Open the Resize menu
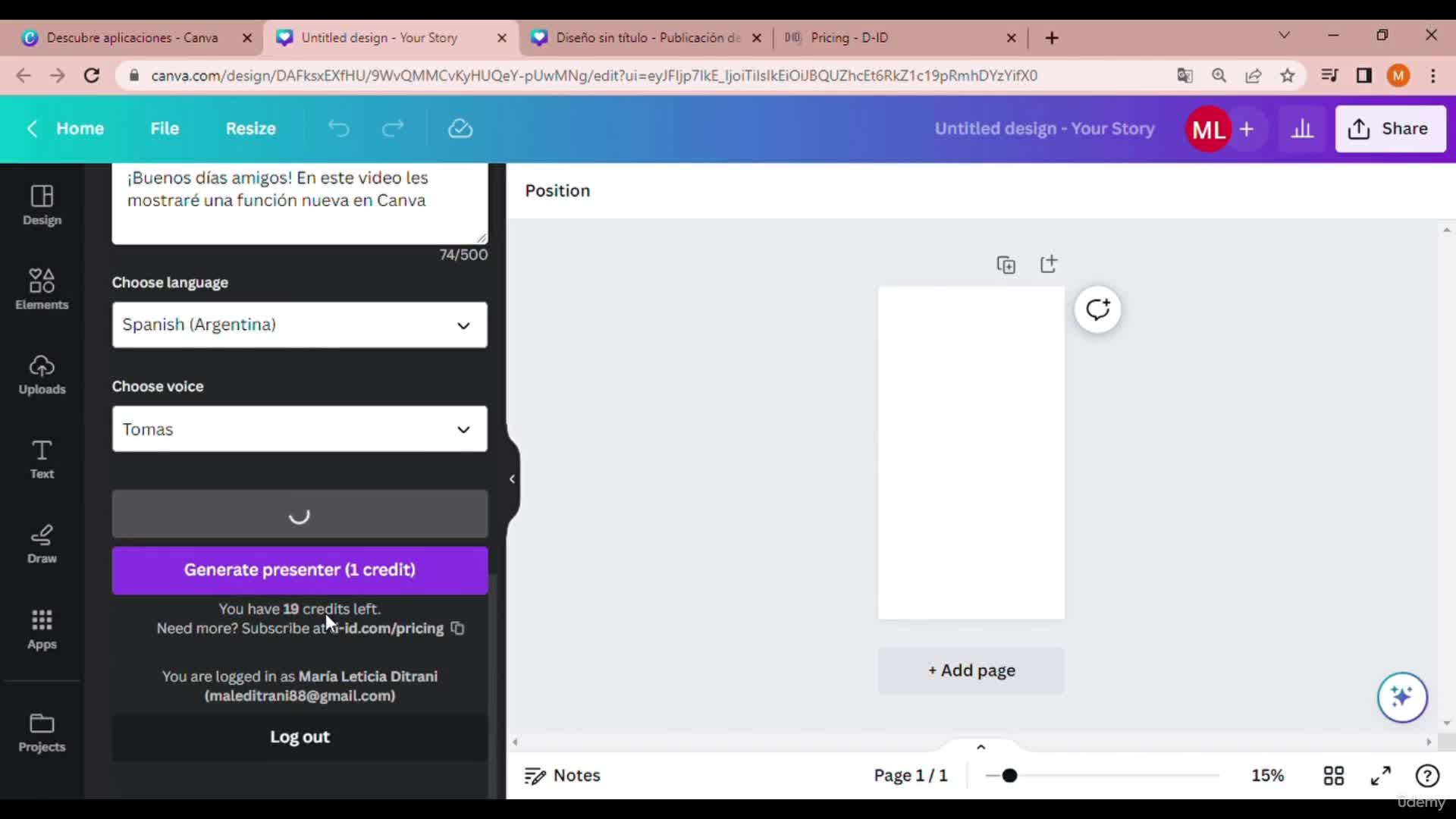Viewport: 1456px width, 819px height. tap(250, 129)
